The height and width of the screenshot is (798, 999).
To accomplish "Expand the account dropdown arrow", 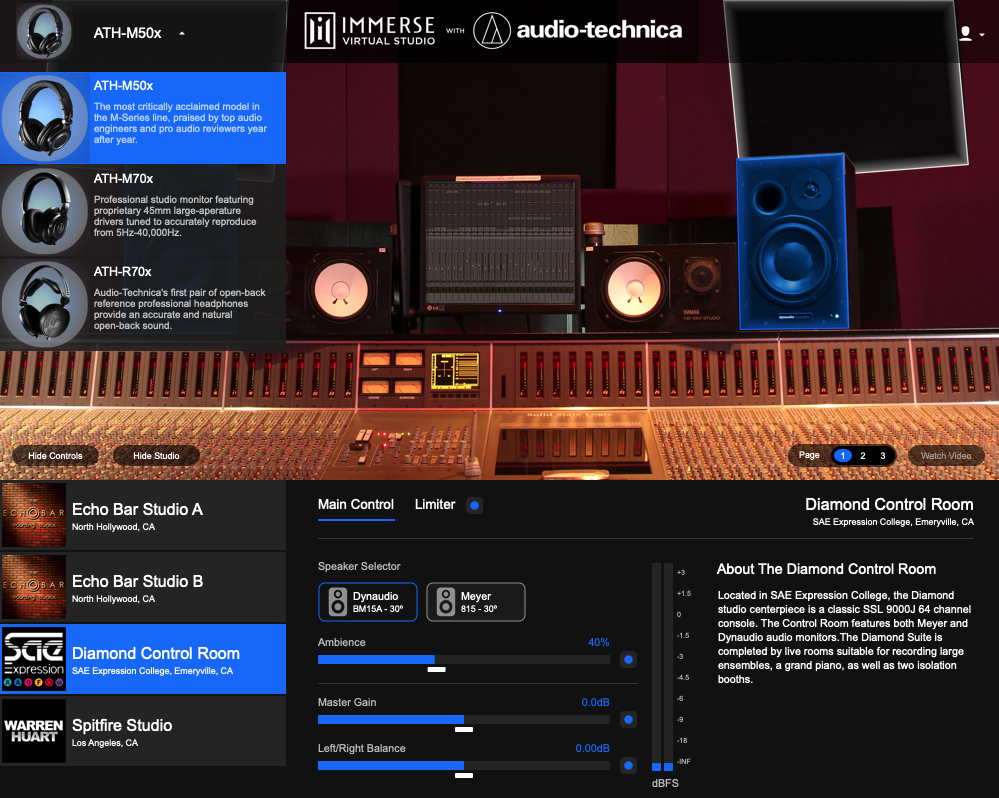I will tap(982, 35).
